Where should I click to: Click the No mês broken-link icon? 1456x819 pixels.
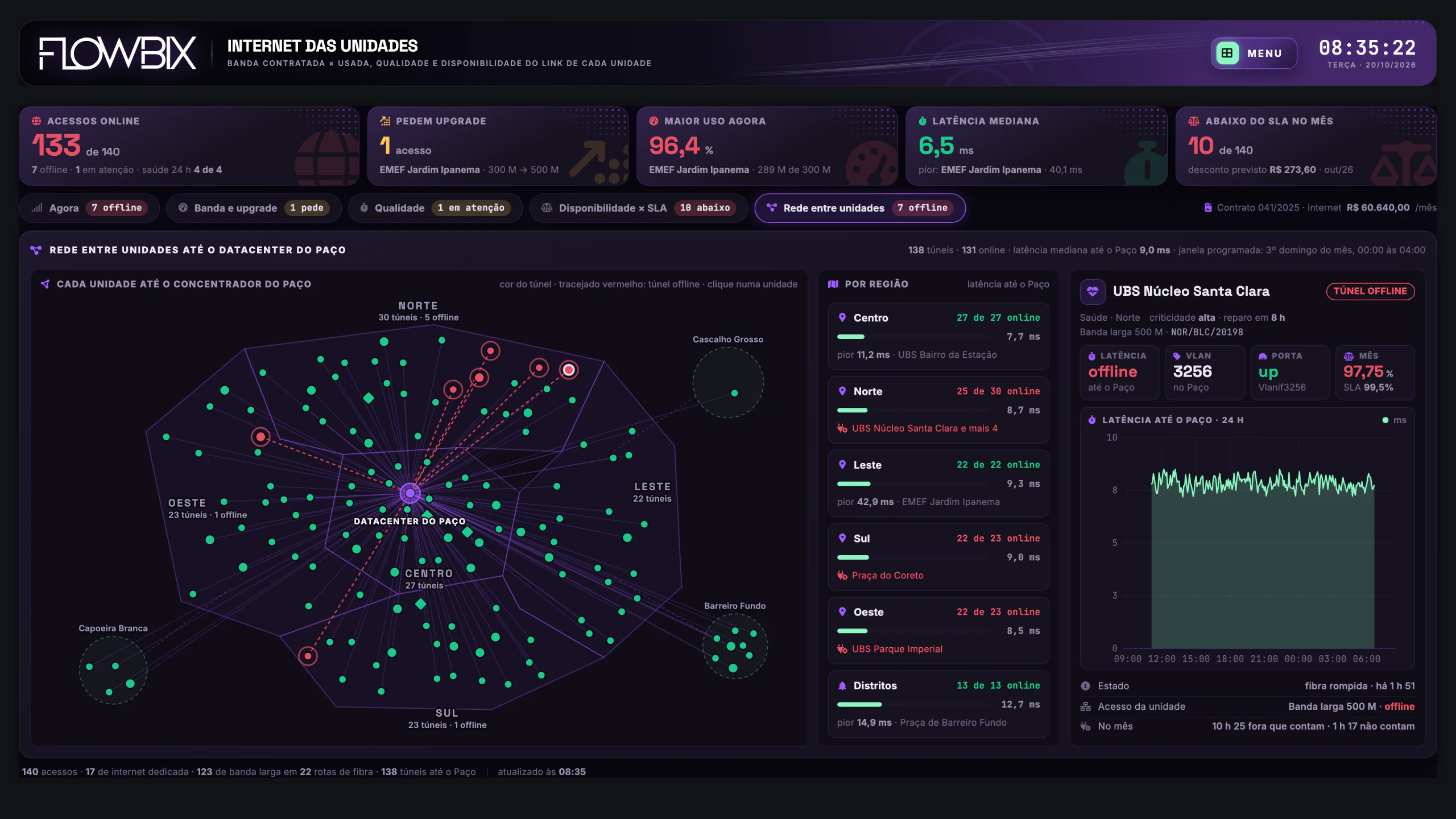[x=1085, y=726]
